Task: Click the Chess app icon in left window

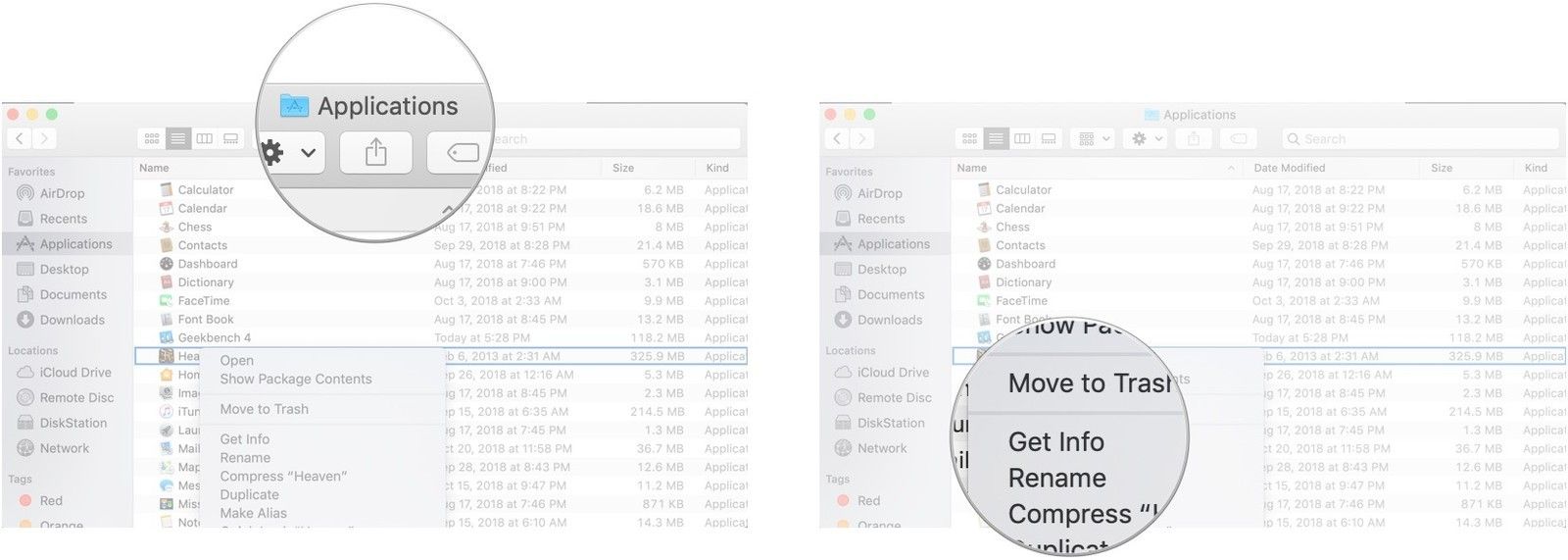Action: [167, 227]
